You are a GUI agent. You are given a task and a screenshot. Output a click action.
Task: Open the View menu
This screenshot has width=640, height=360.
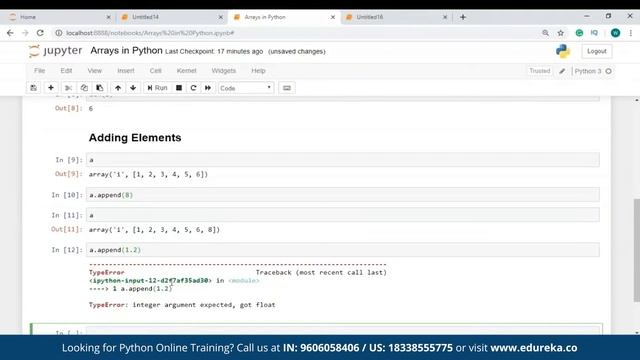click(95, 71)
